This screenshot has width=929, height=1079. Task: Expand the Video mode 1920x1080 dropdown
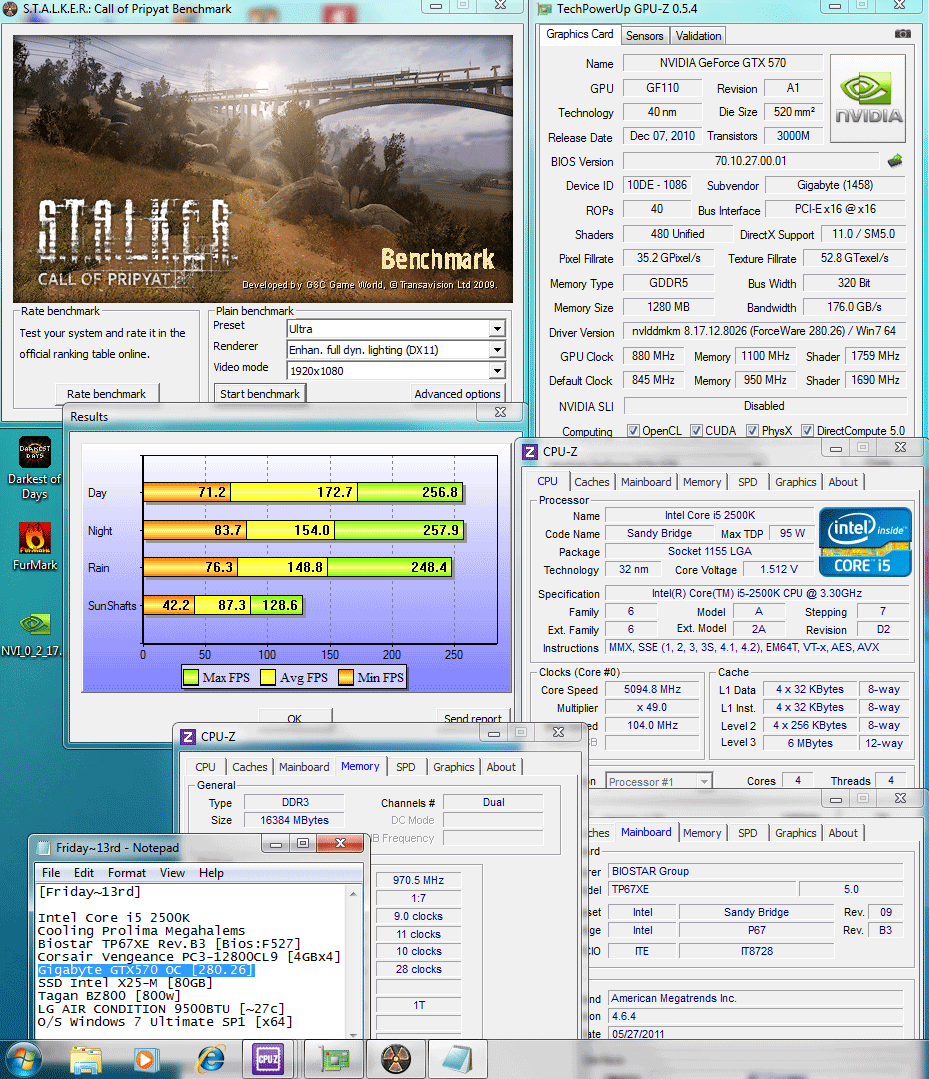click(x=497, y=371)
